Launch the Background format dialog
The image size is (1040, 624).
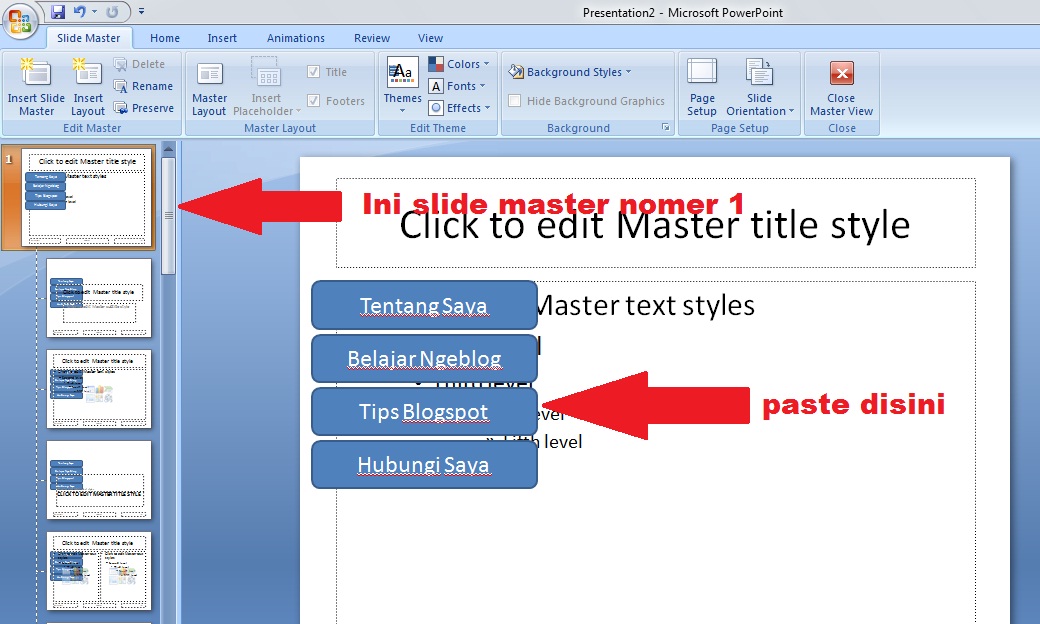[x=665, y=127]
